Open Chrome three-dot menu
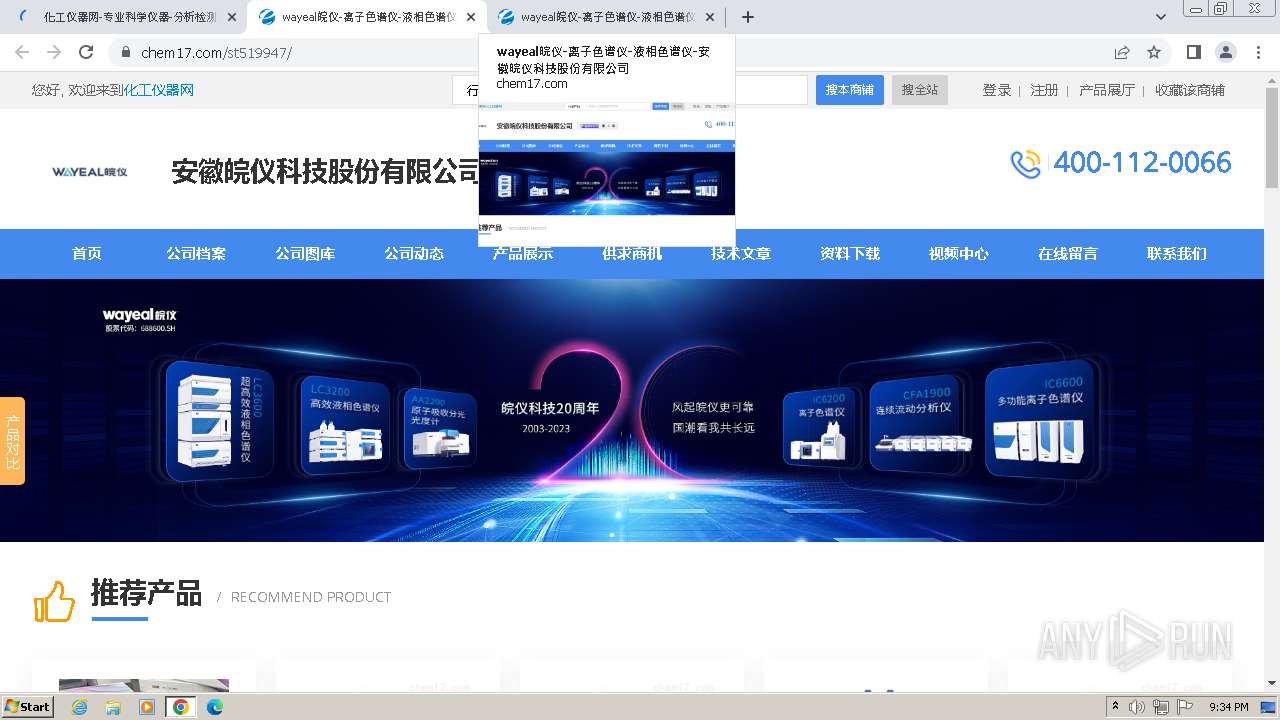 [1256, 52]
